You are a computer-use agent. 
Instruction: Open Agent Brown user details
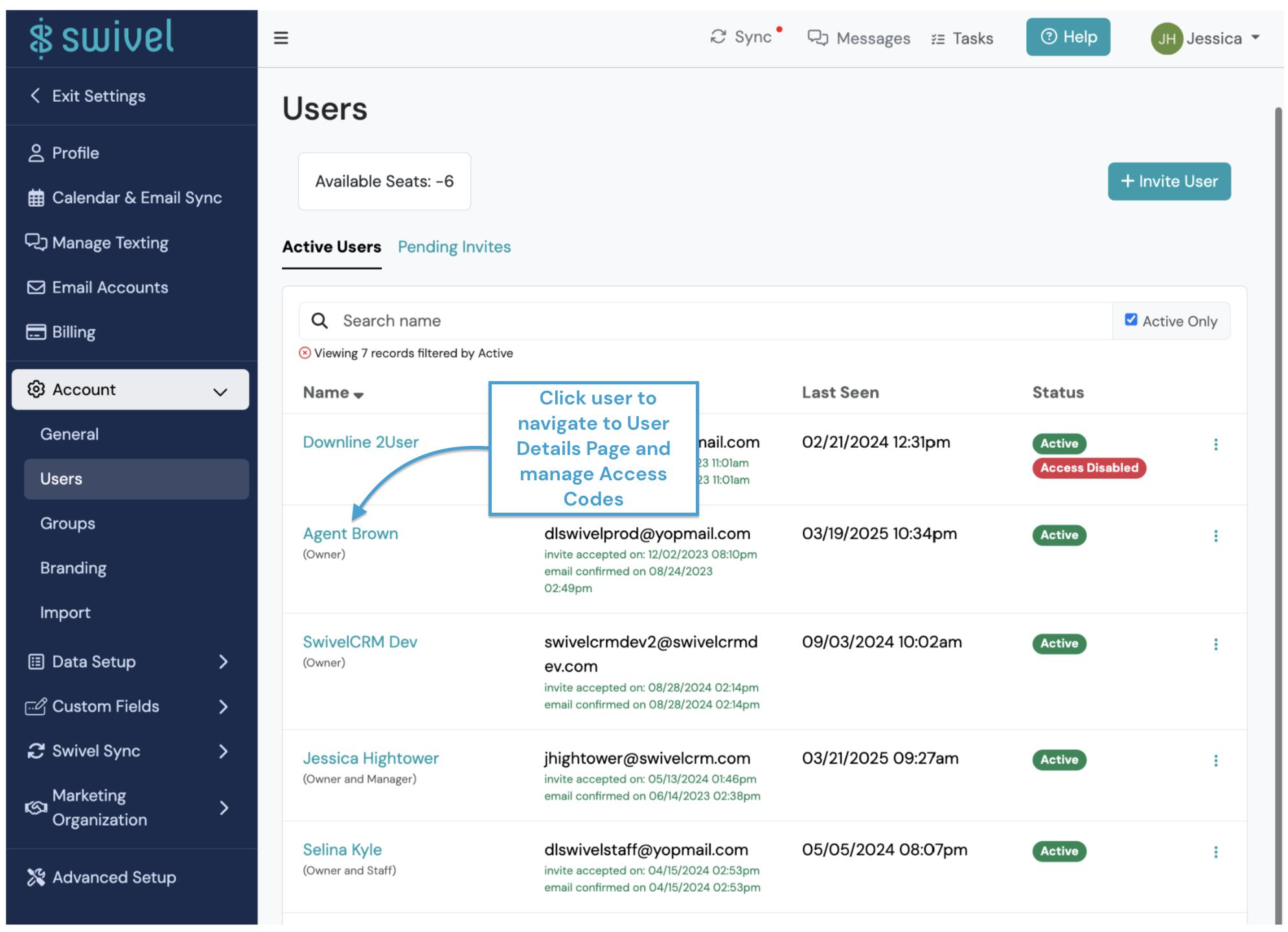point(351,533)
